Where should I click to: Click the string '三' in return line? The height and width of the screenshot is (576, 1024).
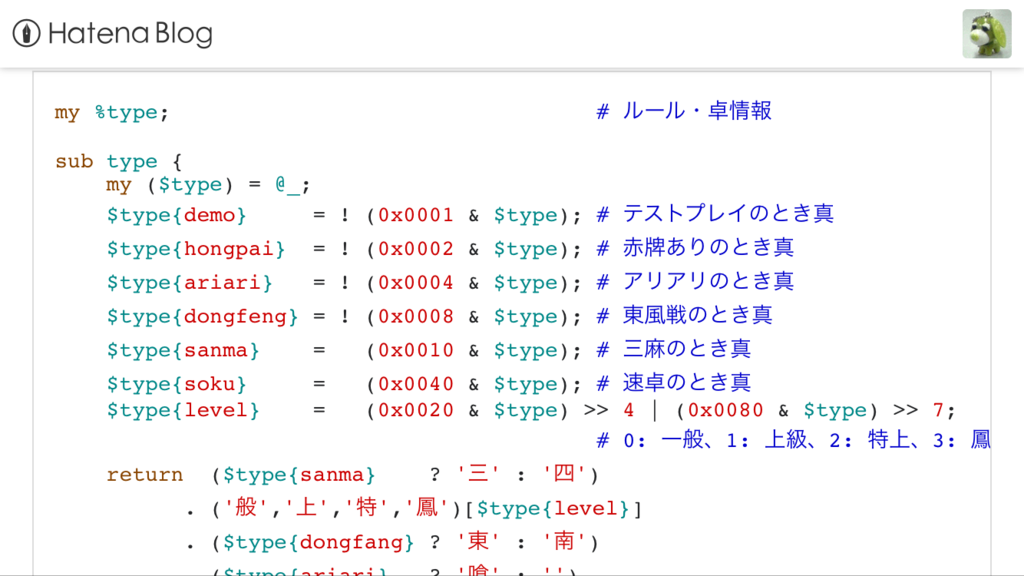click(x=478, y=473)
